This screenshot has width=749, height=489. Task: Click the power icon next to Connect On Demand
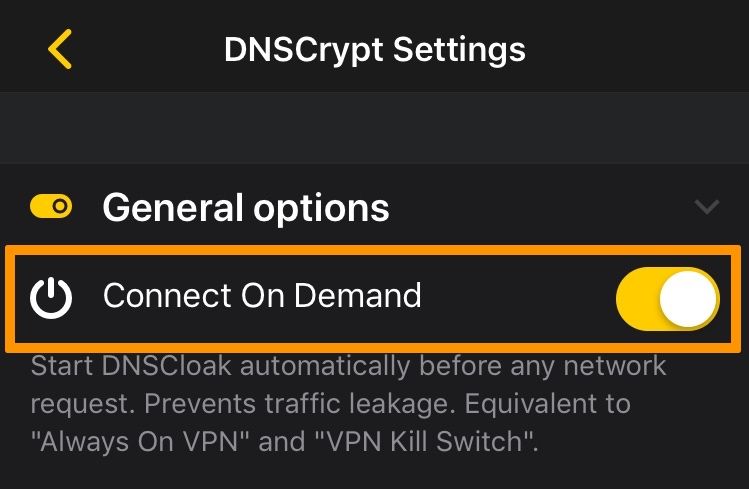coord(51,297)
